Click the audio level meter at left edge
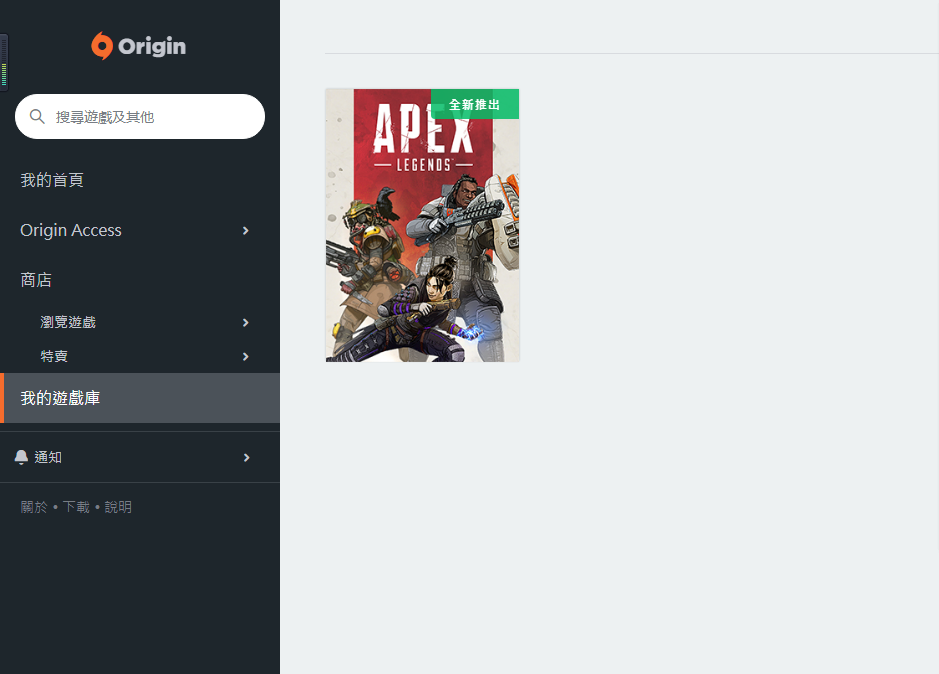939x674 pixels. click(4, 62)
